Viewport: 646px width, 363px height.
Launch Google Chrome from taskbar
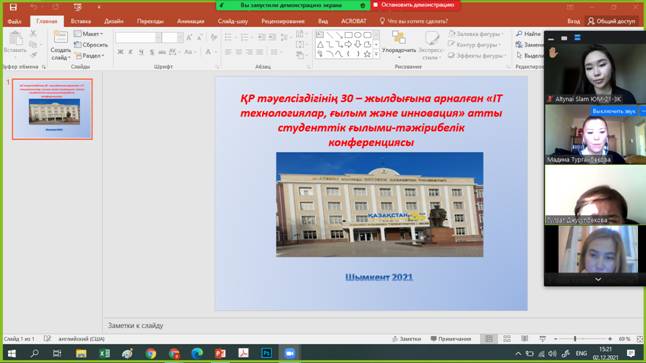pyautogui.click(x=150, y=354)
